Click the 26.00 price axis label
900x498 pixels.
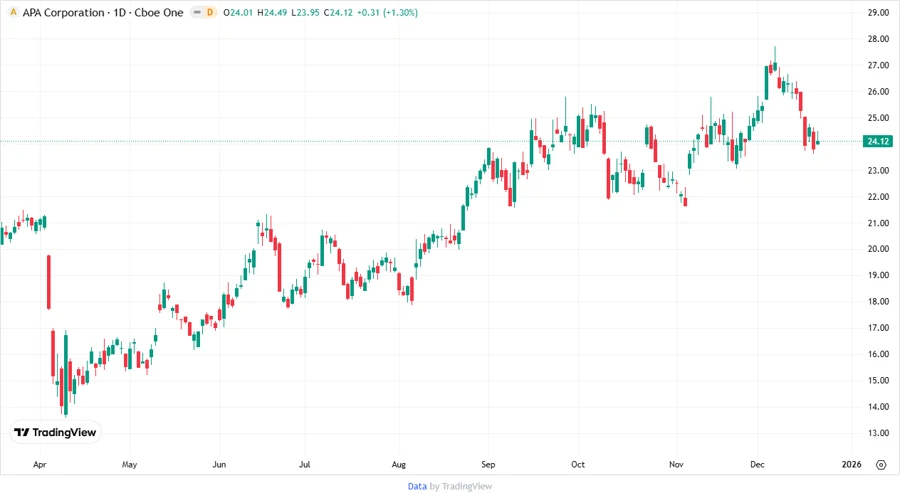(878, 92)
